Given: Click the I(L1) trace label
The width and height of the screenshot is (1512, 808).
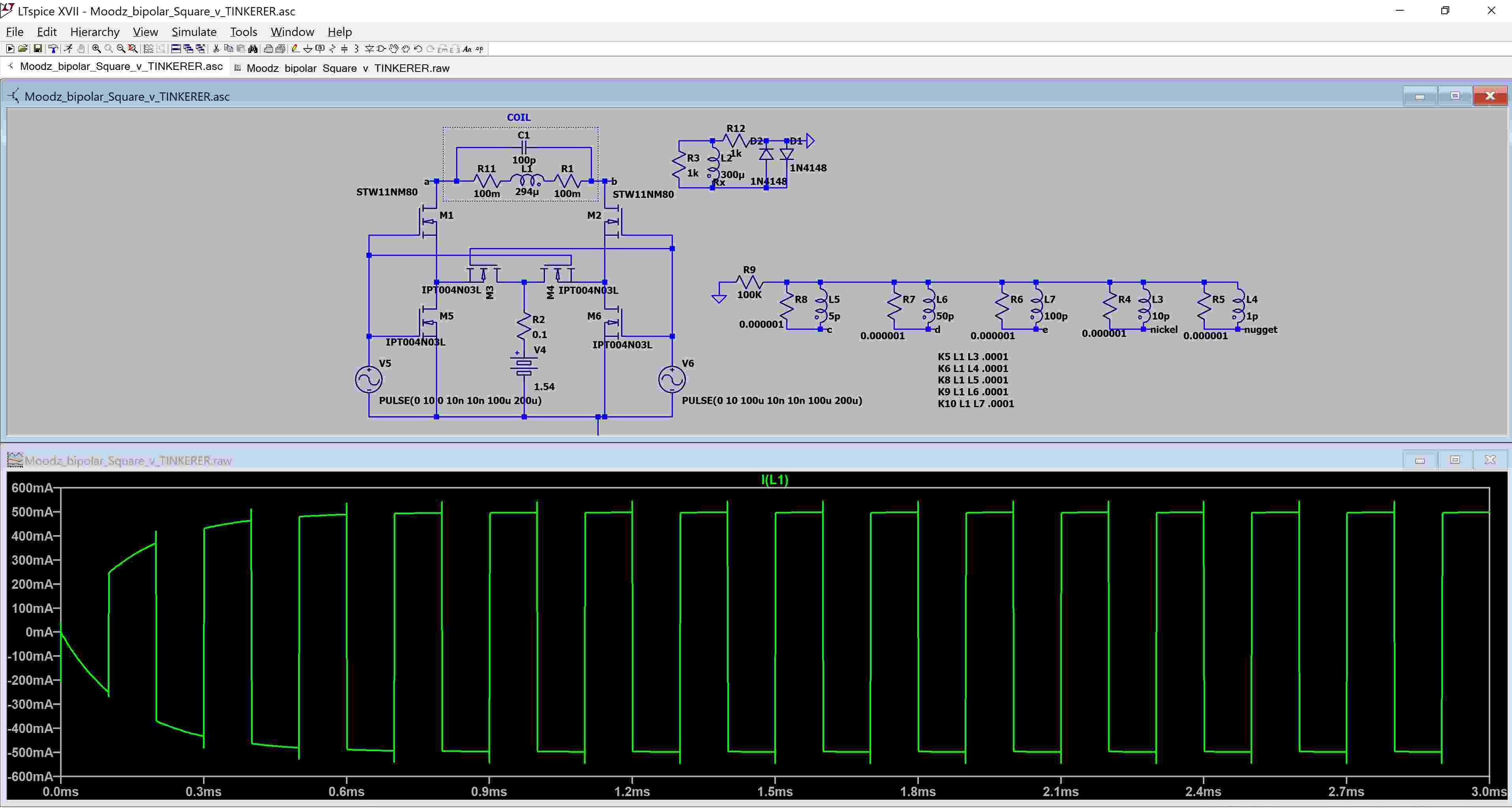Looking at the screenshot, I should (x=774, y=479).
